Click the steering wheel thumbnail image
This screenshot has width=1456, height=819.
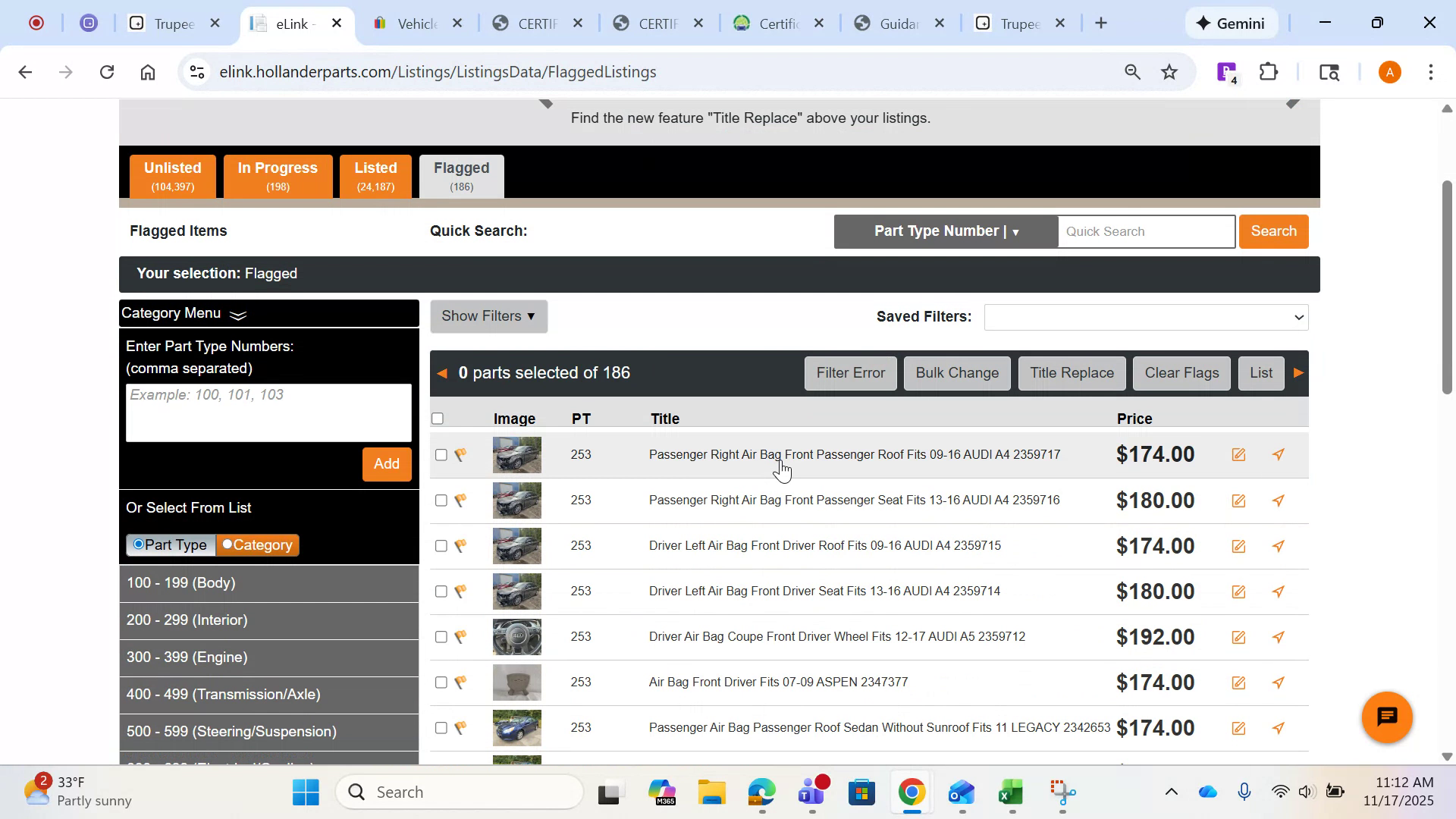(x=516, y=637)
